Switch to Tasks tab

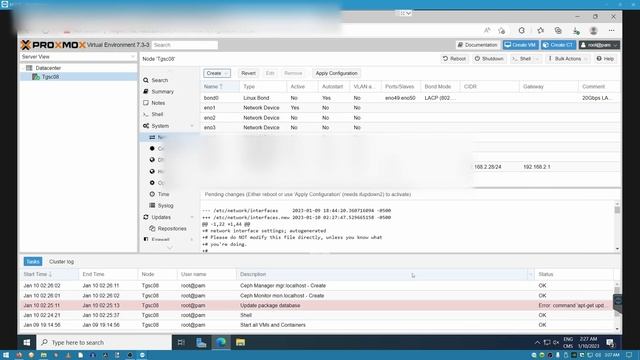33,262
